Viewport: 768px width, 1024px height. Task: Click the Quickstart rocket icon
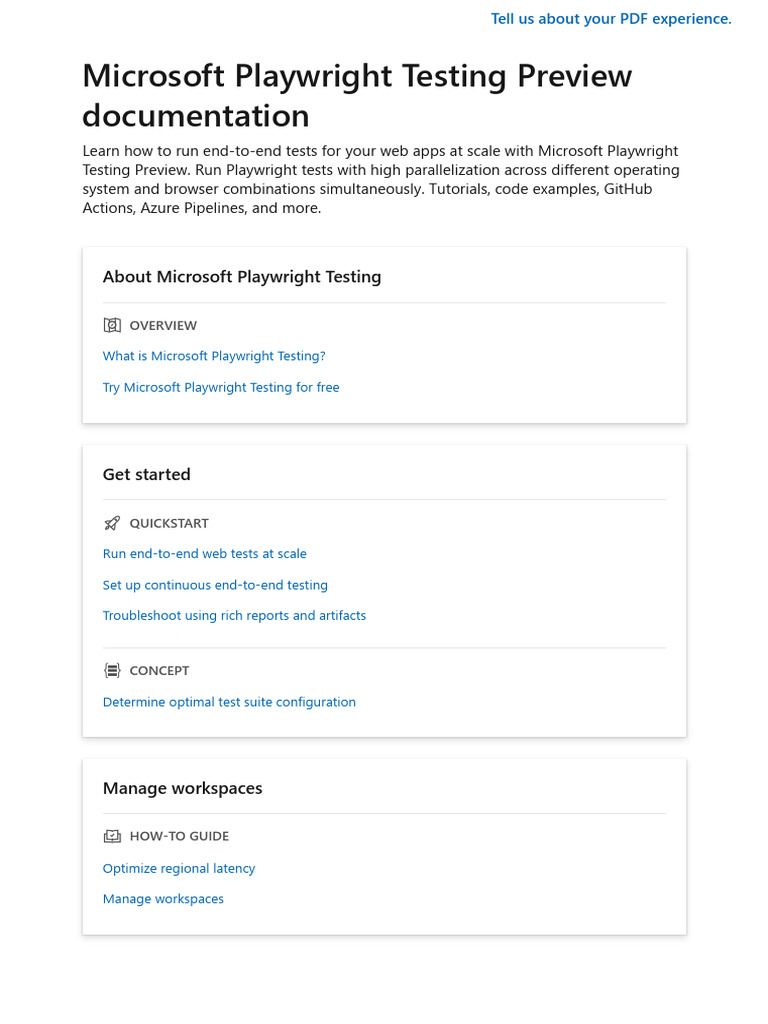click(112, 523)
